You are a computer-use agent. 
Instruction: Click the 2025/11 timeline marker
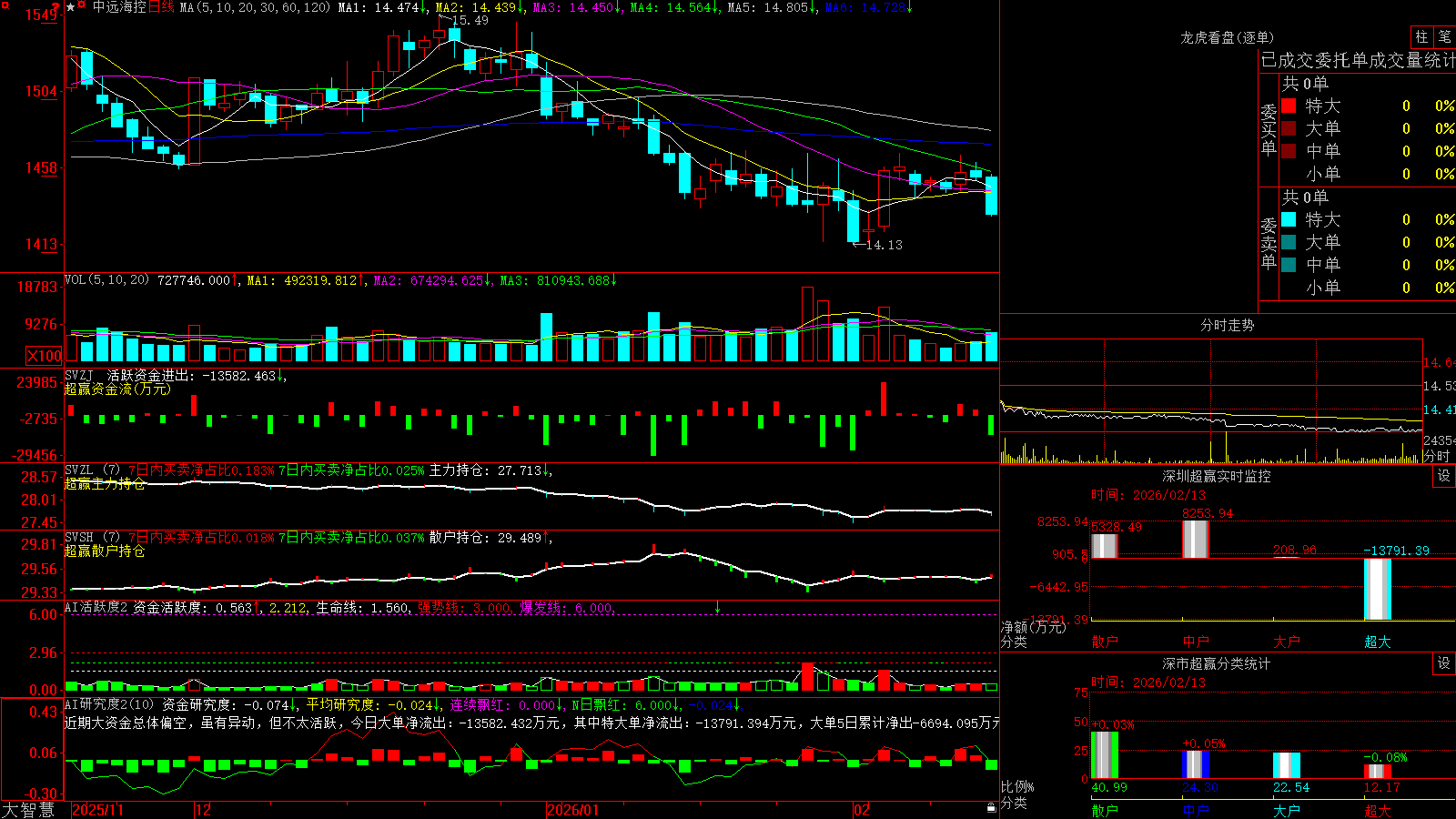97,810
